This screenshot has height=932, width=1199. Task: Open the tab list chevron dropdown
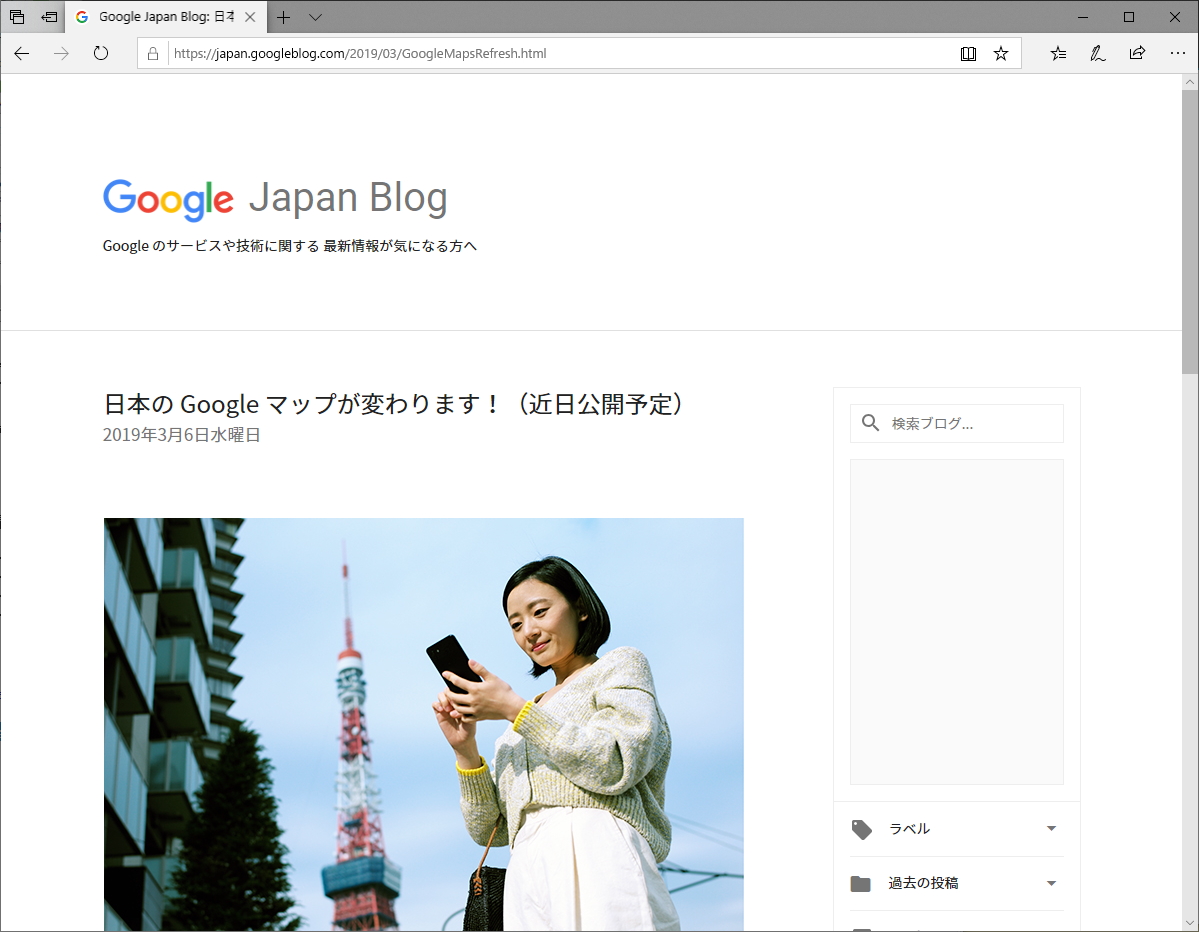(315, 17)
